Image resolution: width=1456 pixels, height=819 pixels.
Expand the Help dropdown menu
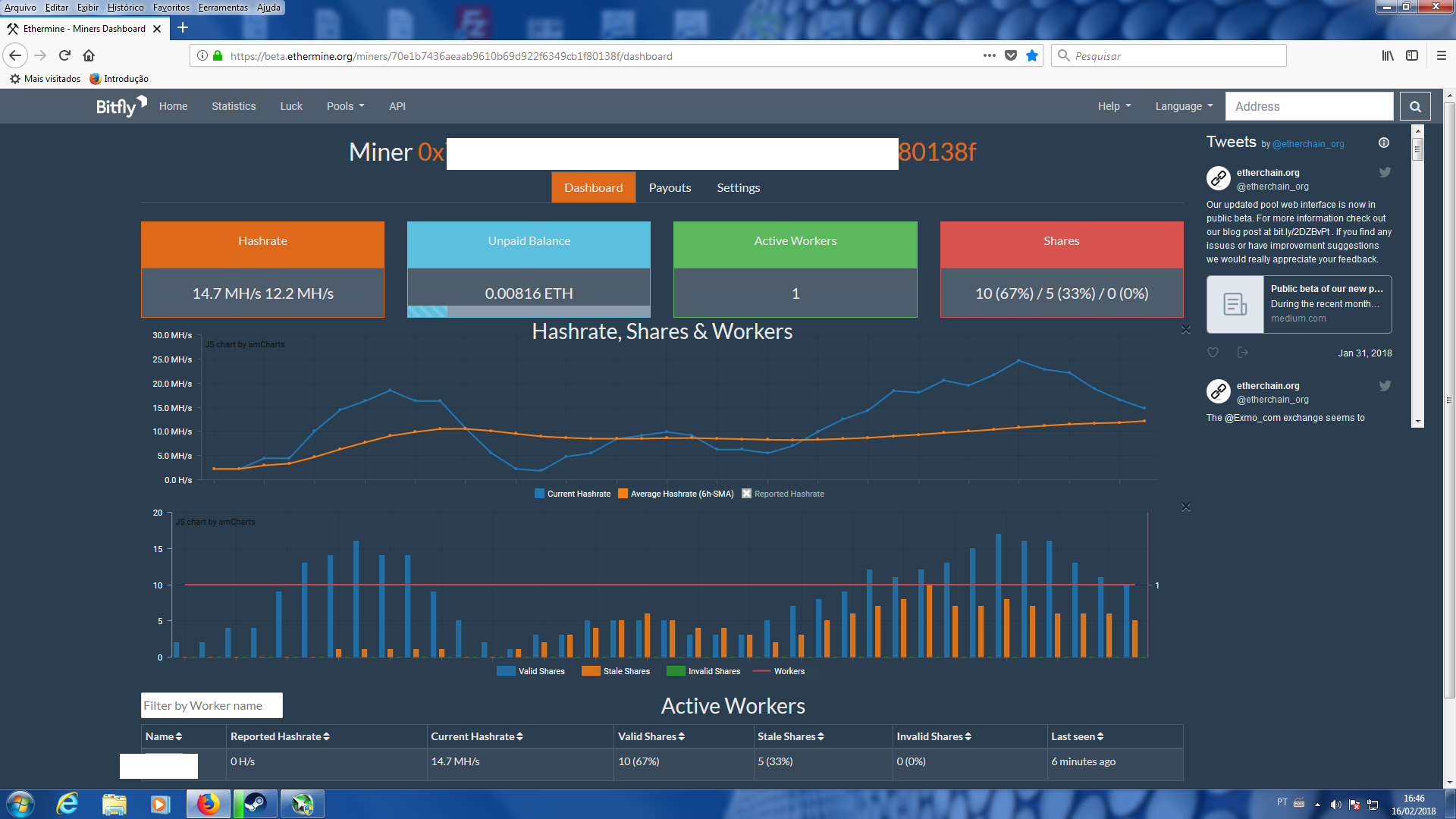coord(1114,106)
